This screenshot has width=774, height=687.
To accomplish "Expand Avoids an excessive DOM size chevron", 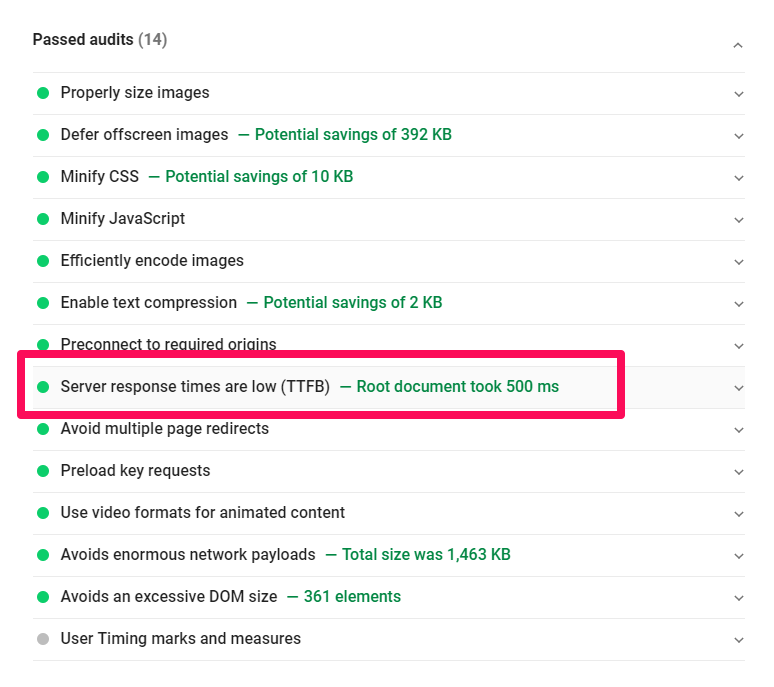I will (x=738, y=598).
